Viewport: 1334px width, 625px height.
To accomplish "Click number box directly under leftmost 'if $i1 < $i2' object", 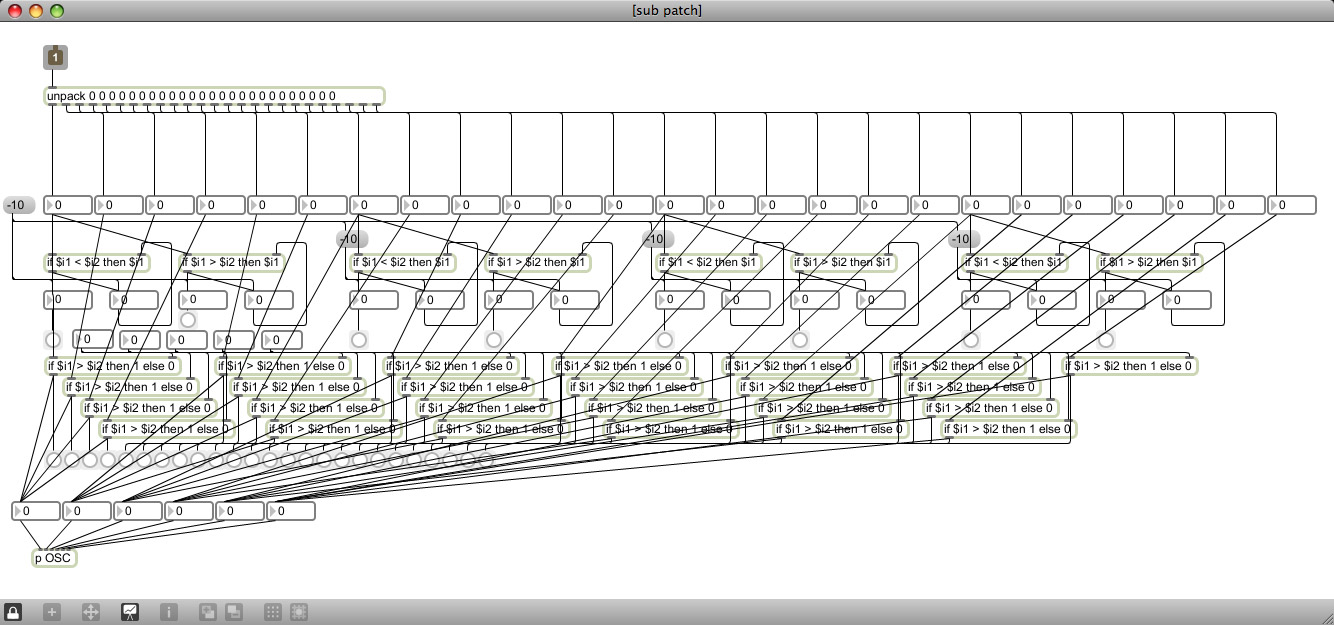I will click(68, 299).
